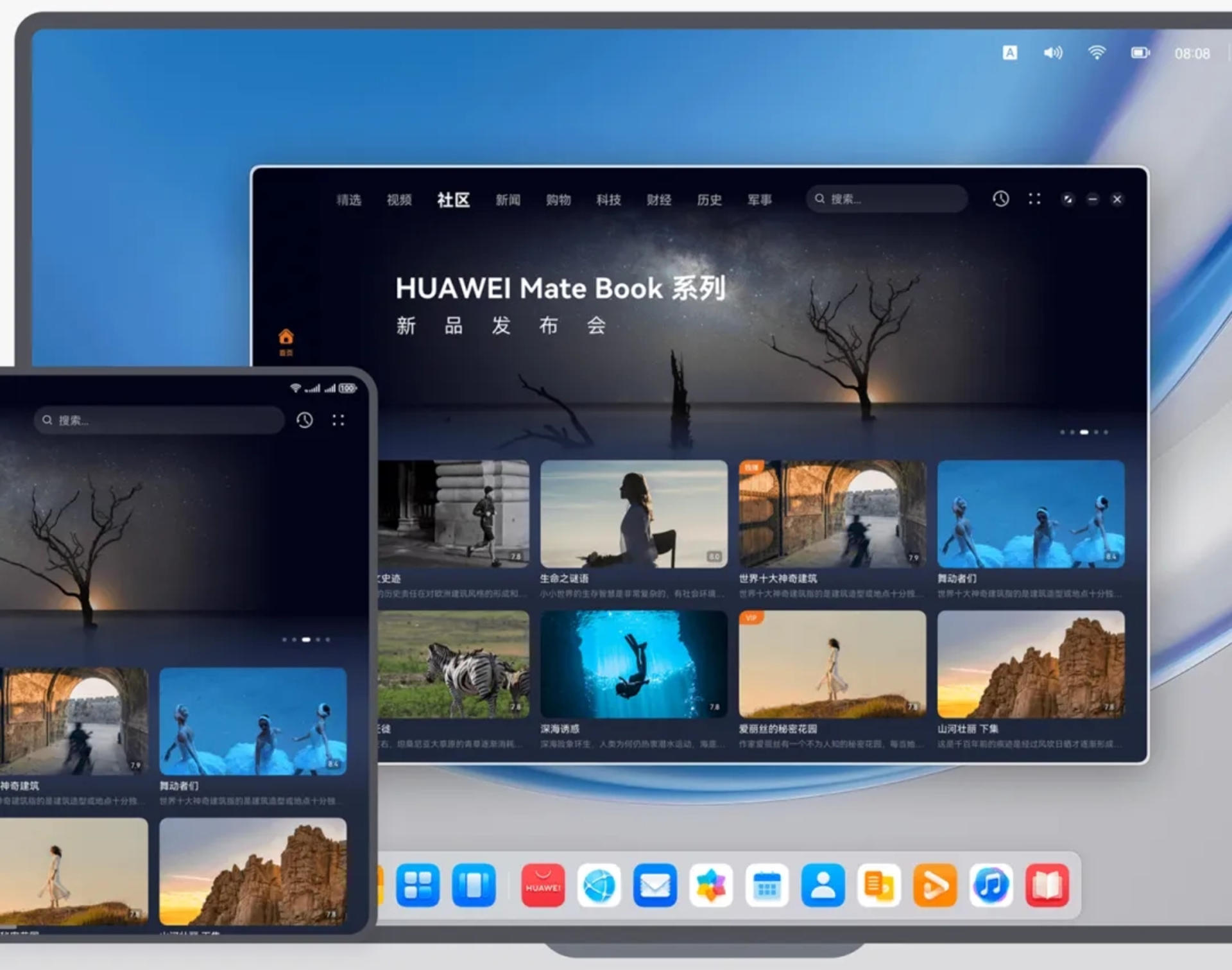Open the 深海诱惑 diver video thumbnail
Screen dimensions: 1232x970
(x=633, y=664)
